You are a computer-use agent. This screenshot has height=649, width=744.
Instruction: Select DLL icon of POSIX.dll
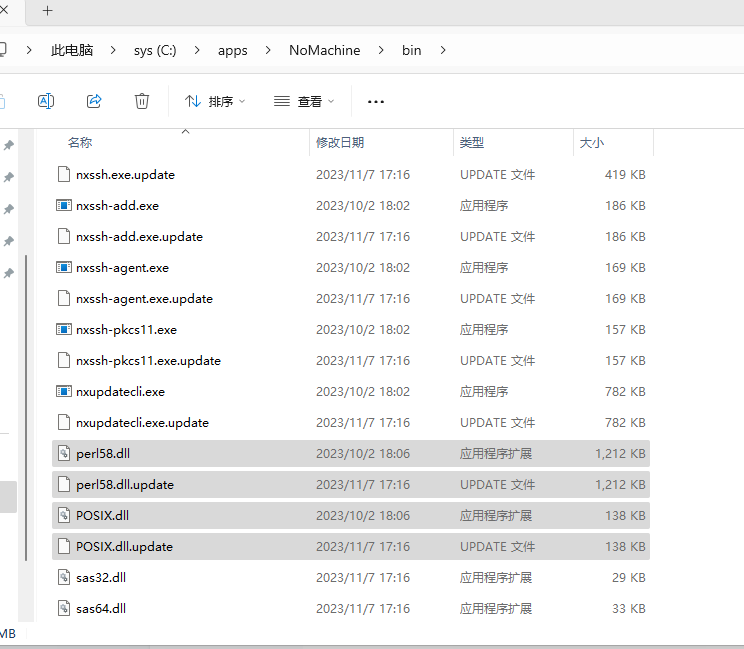pyautogui.click(x=64, y=515)
